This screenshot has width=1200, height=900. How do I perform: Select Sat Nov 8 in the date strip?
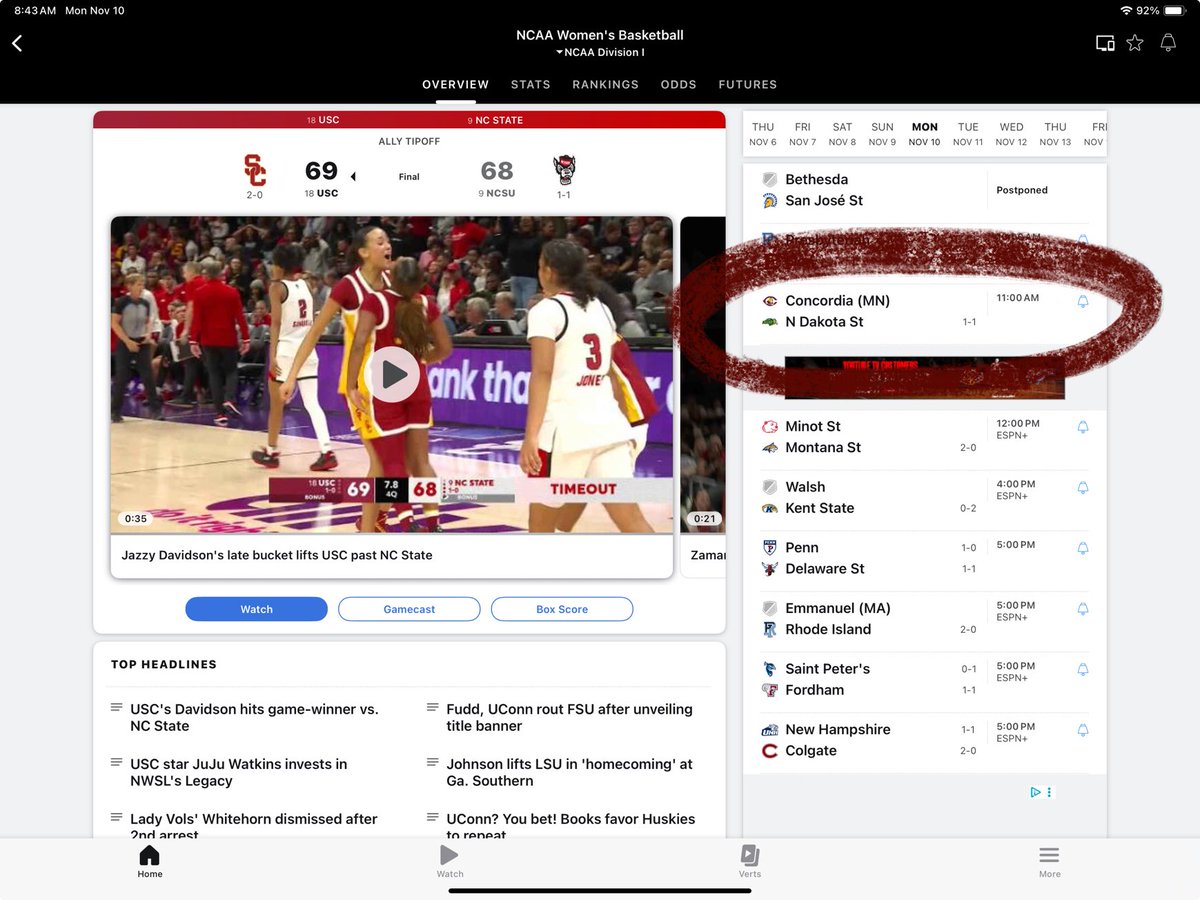point(842,134)
